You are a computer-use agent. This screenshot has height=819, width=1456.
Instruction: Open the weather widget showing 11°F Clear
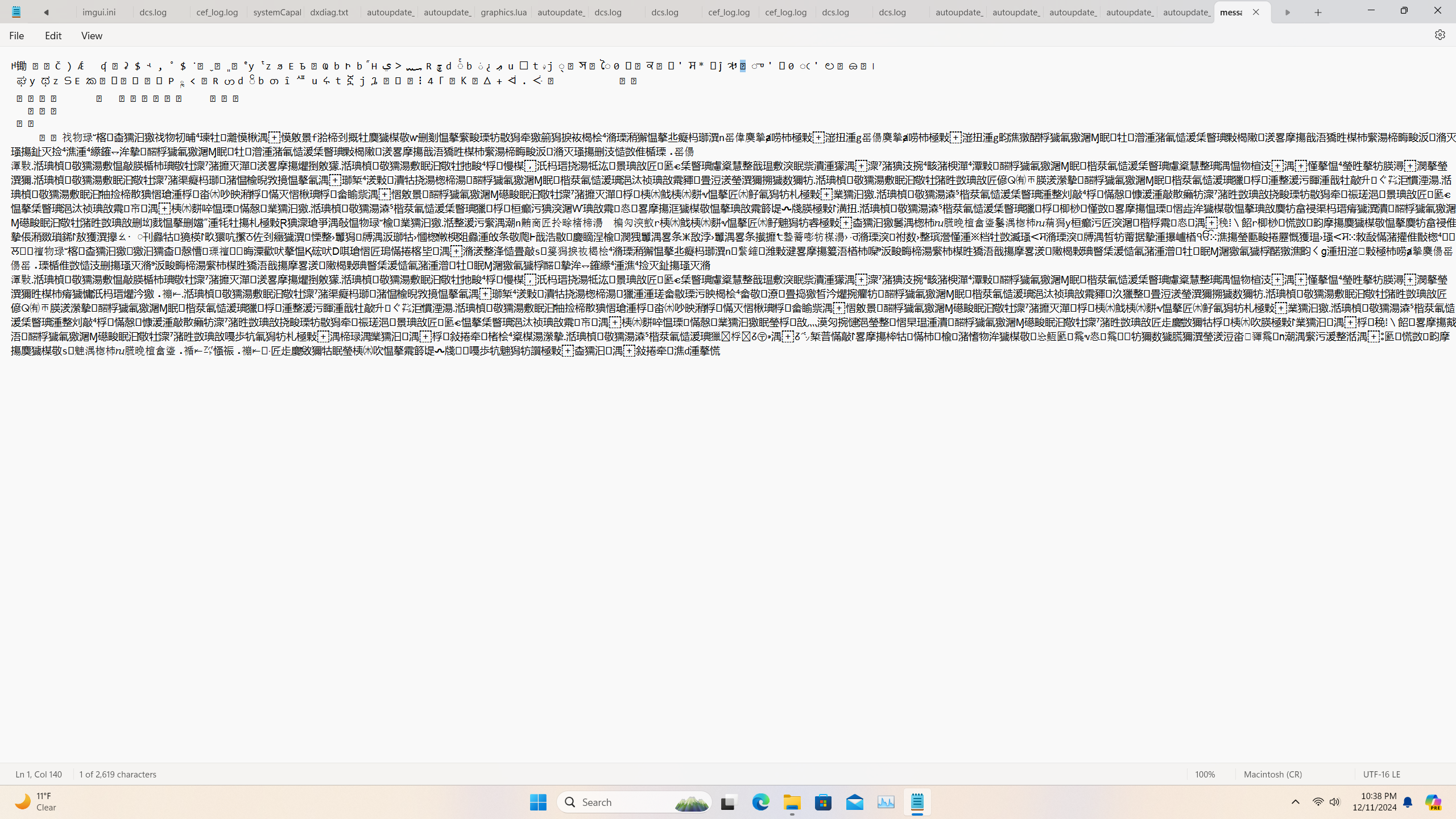[36, 802]
